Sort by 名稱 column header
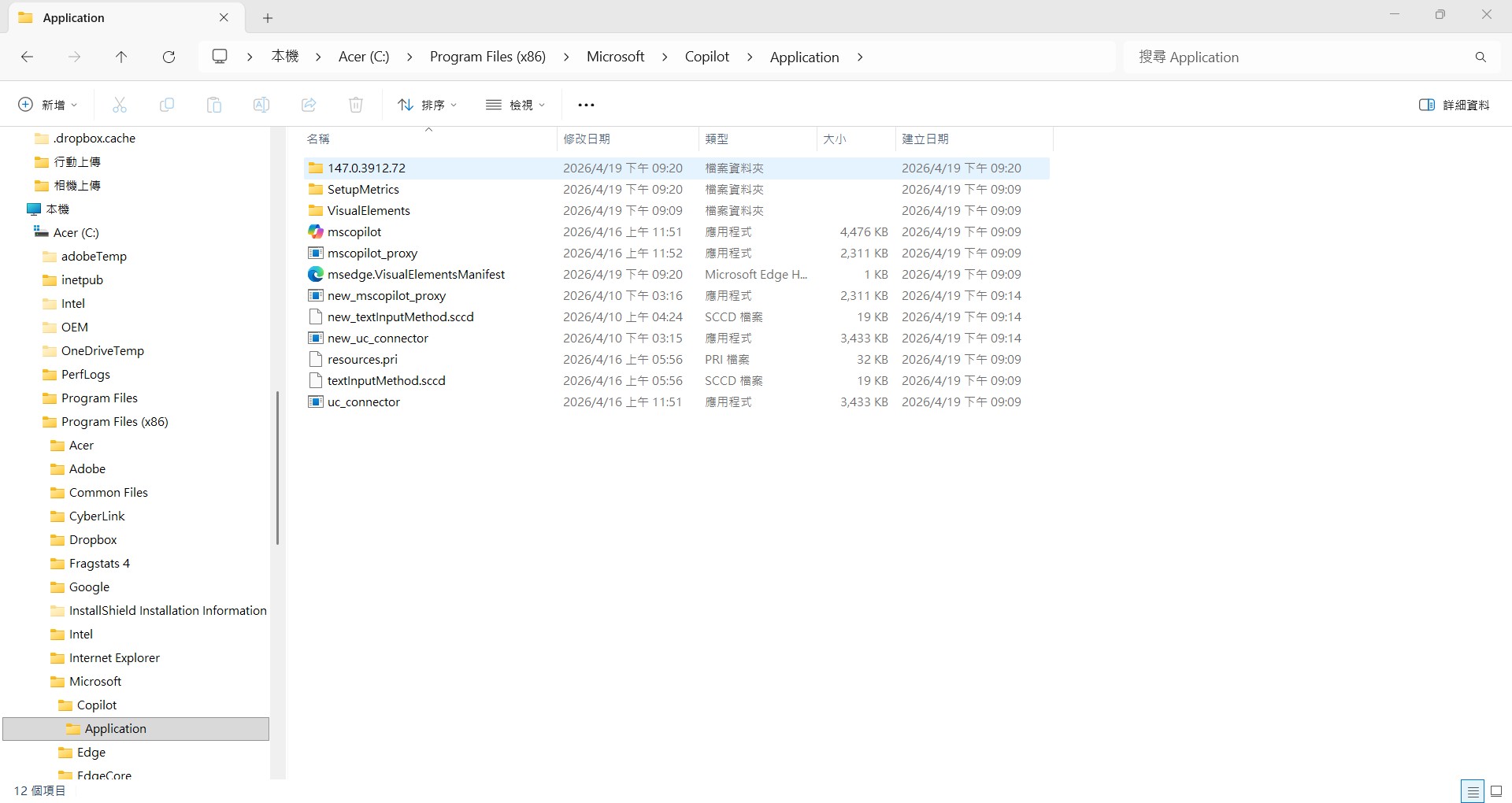Image resolution: width=1512 pixels, height=803 pixels. [x=429, y=139]
